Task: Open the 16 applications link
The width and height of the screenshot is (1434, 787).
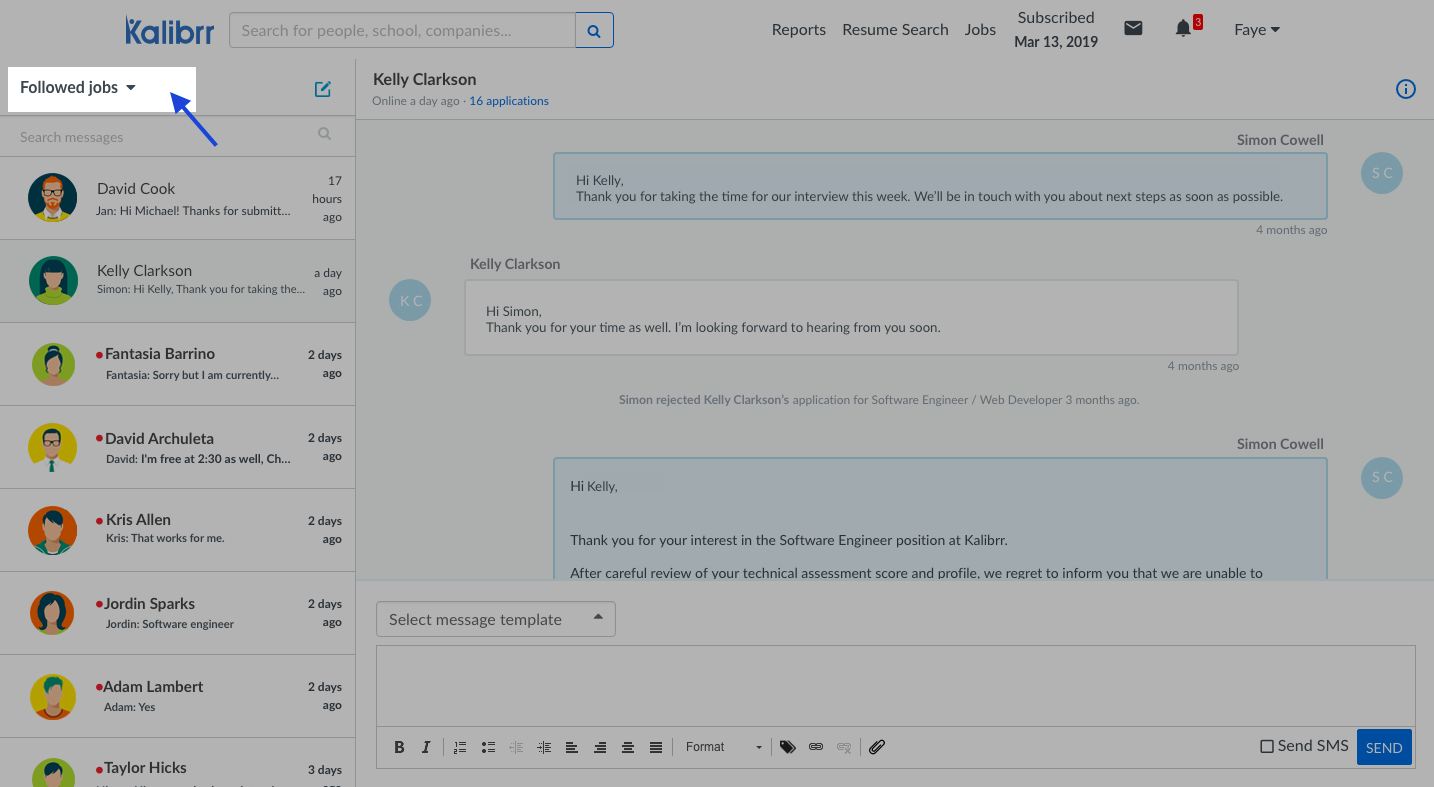Action: click(508, 101)
